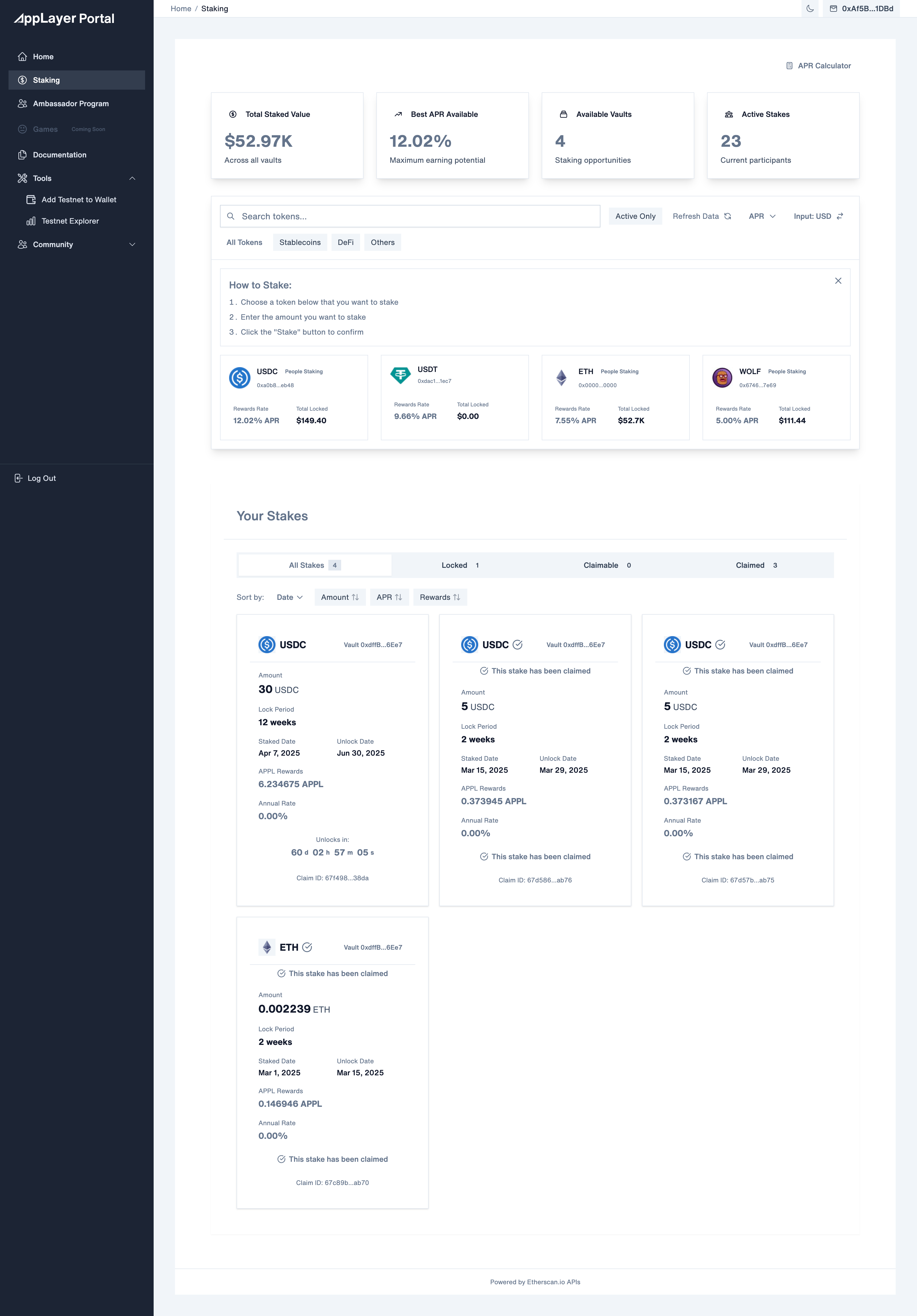
Task: Click claimed checkmark next to ETH title
Action: point(307,948)
